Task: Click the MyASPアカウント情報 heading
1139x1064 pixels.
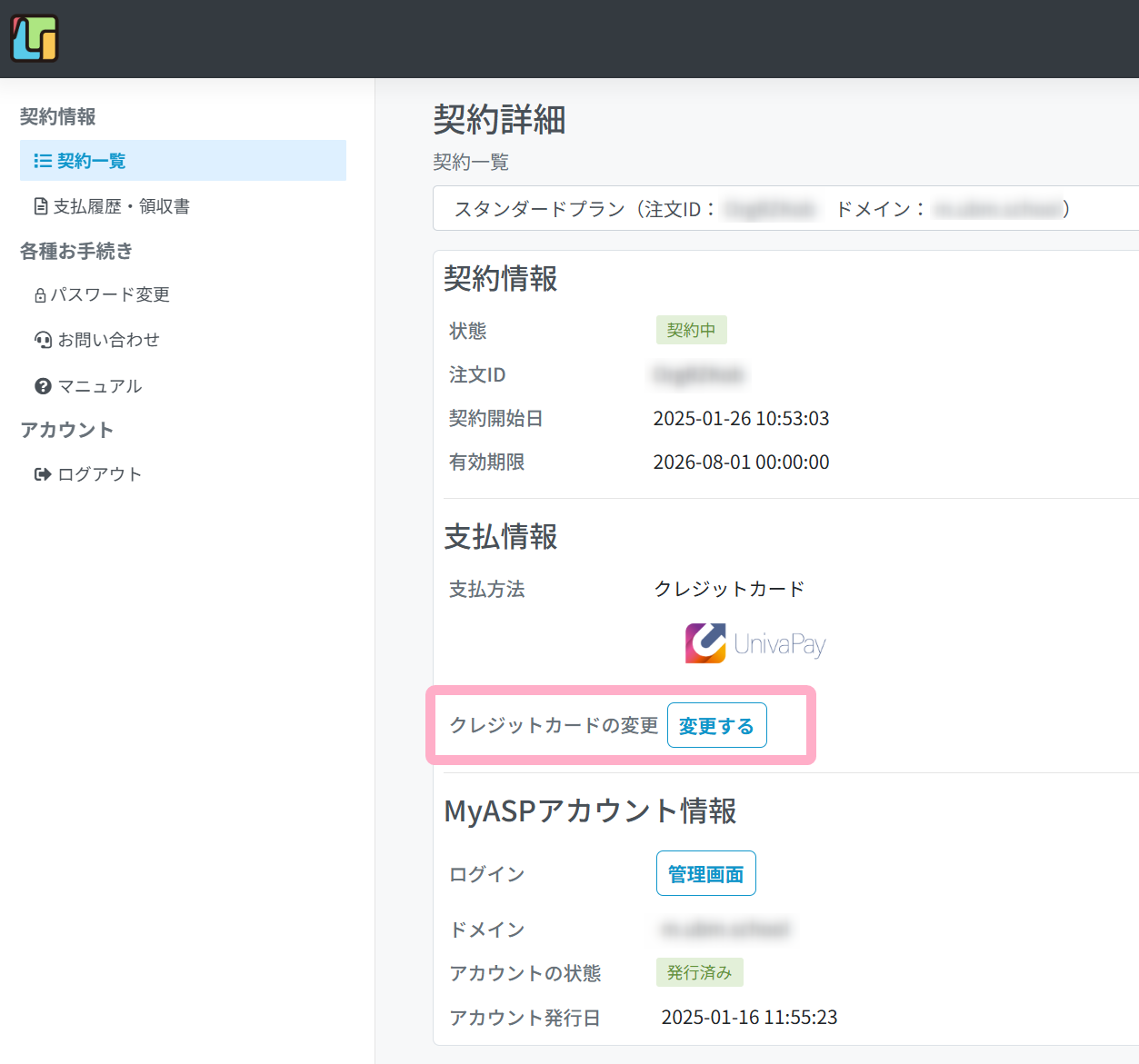Action: (x=590, y=810)
